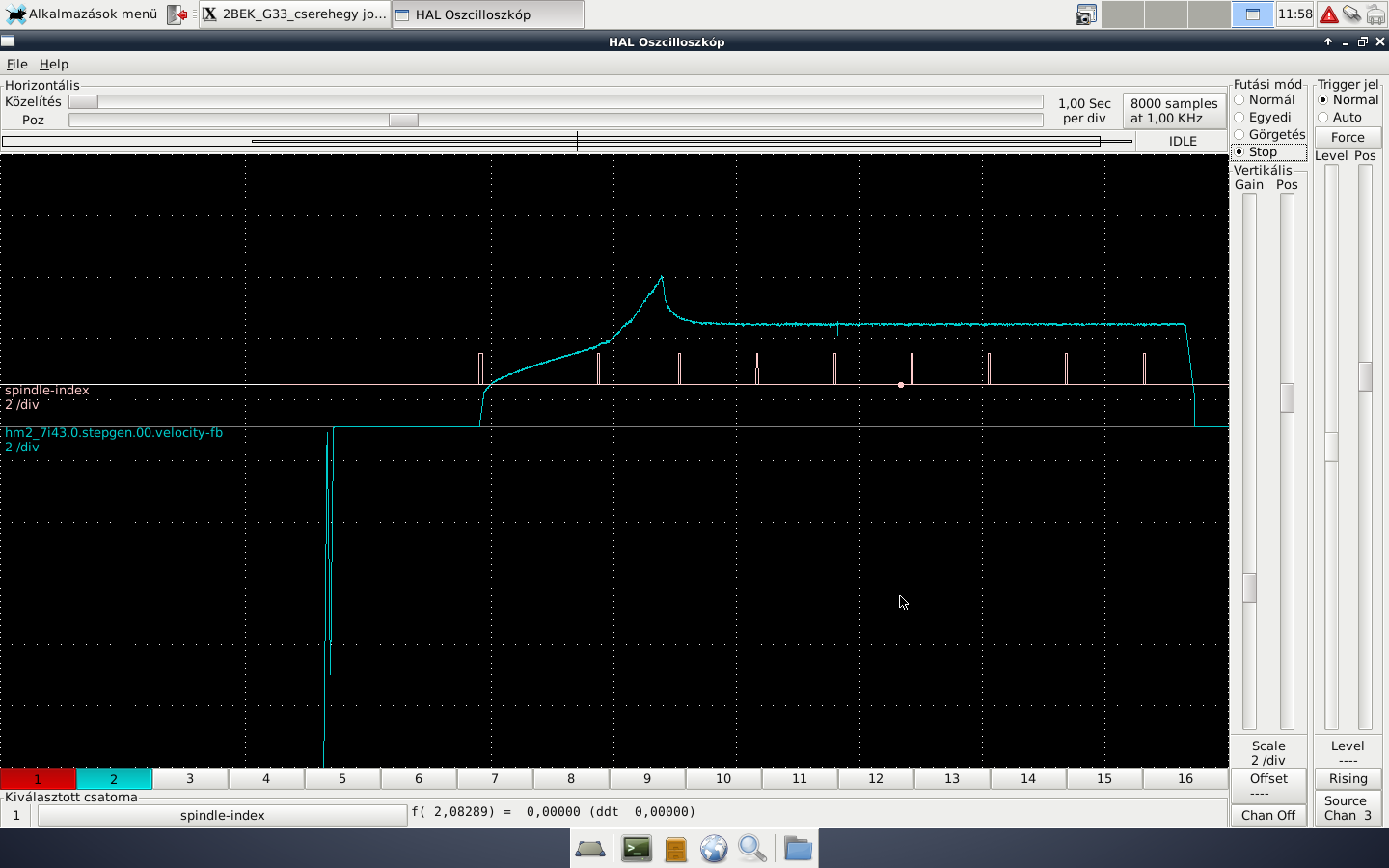Click the vertical Gain slider handle
The height and width of the screenshot is (868, 1389).
1249,587
